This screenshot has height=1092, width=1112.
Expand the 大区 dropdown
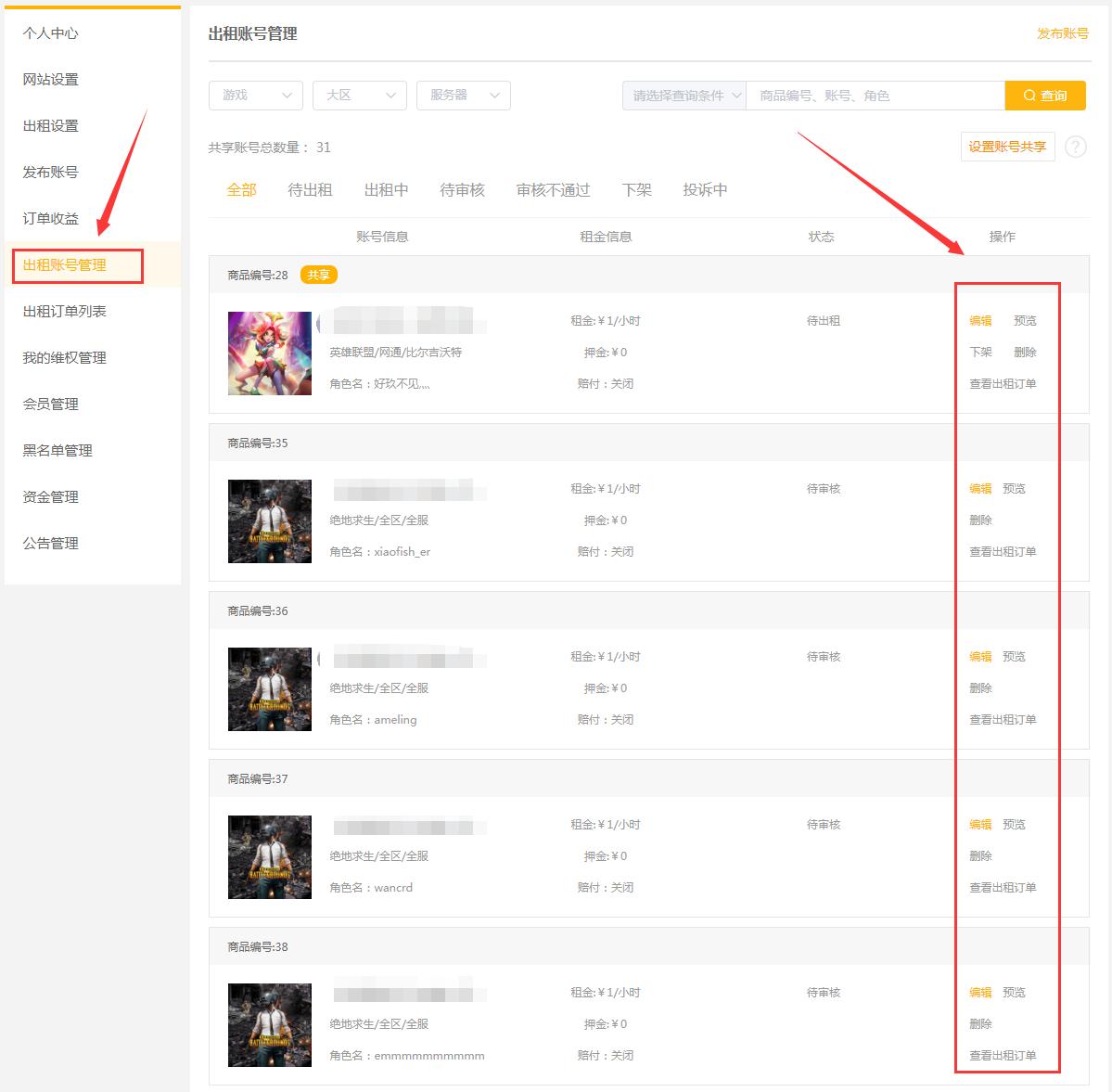tap(359, 95)
